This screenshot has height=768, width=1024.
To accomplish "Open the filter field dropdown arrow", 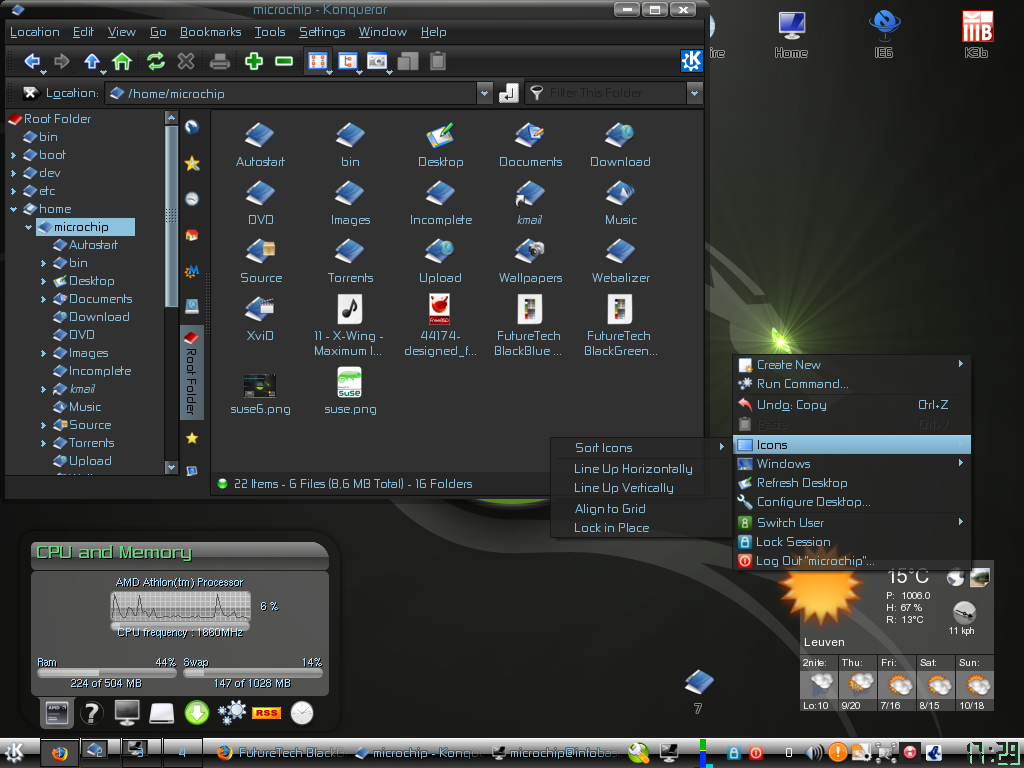I will pos(695,93).
